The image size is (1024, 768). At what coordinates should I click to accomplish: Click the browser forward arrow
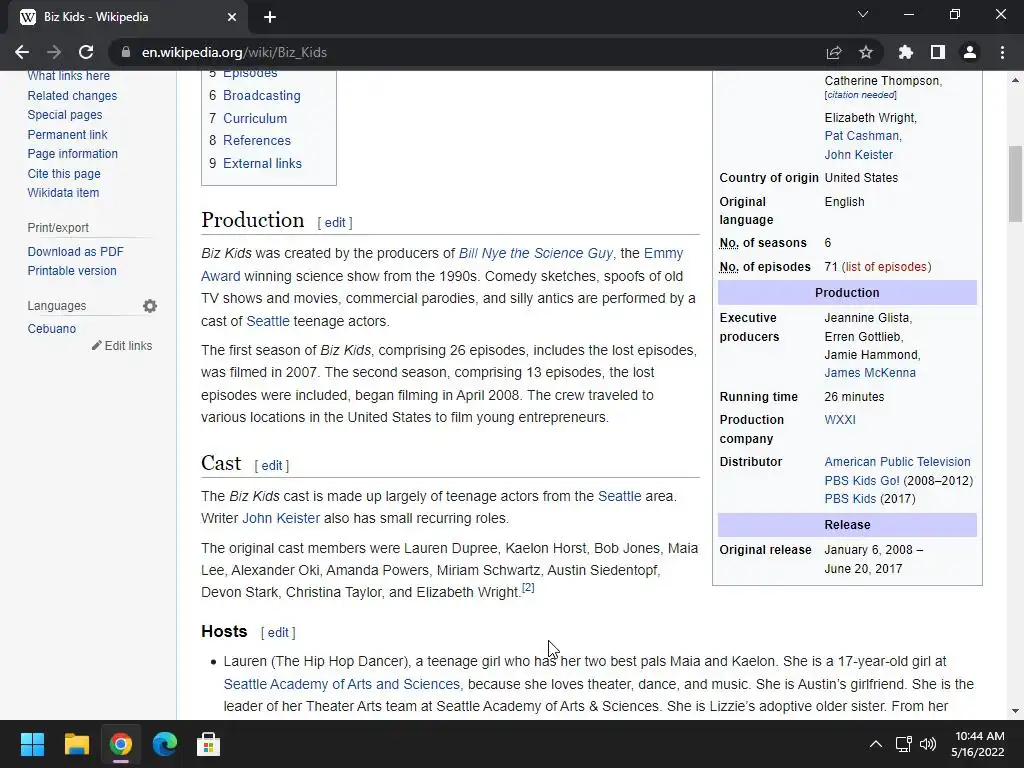54,52
